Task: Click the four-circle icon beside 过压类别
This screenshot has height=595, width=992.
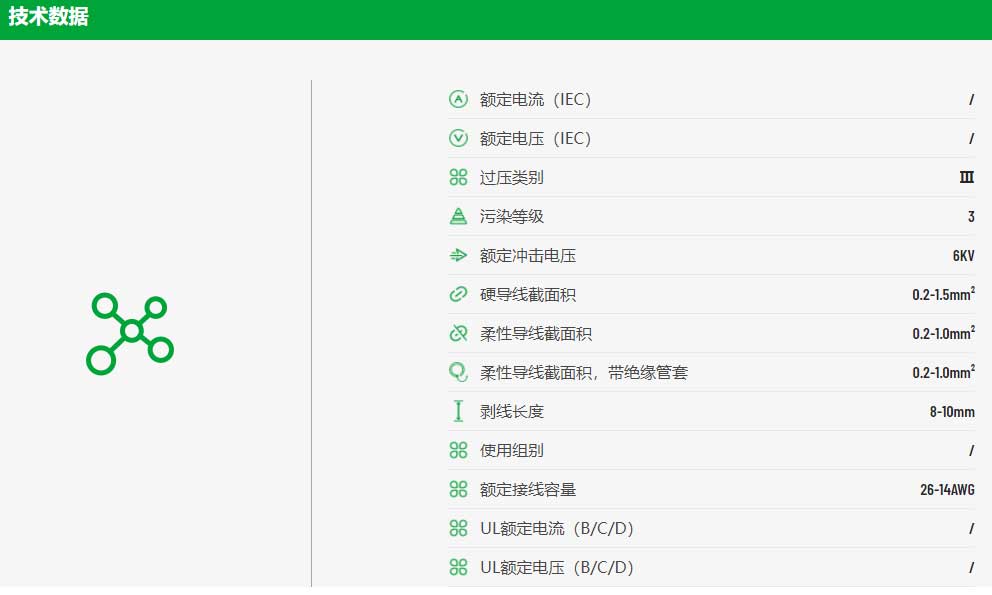Action: (x=458, y=177)
